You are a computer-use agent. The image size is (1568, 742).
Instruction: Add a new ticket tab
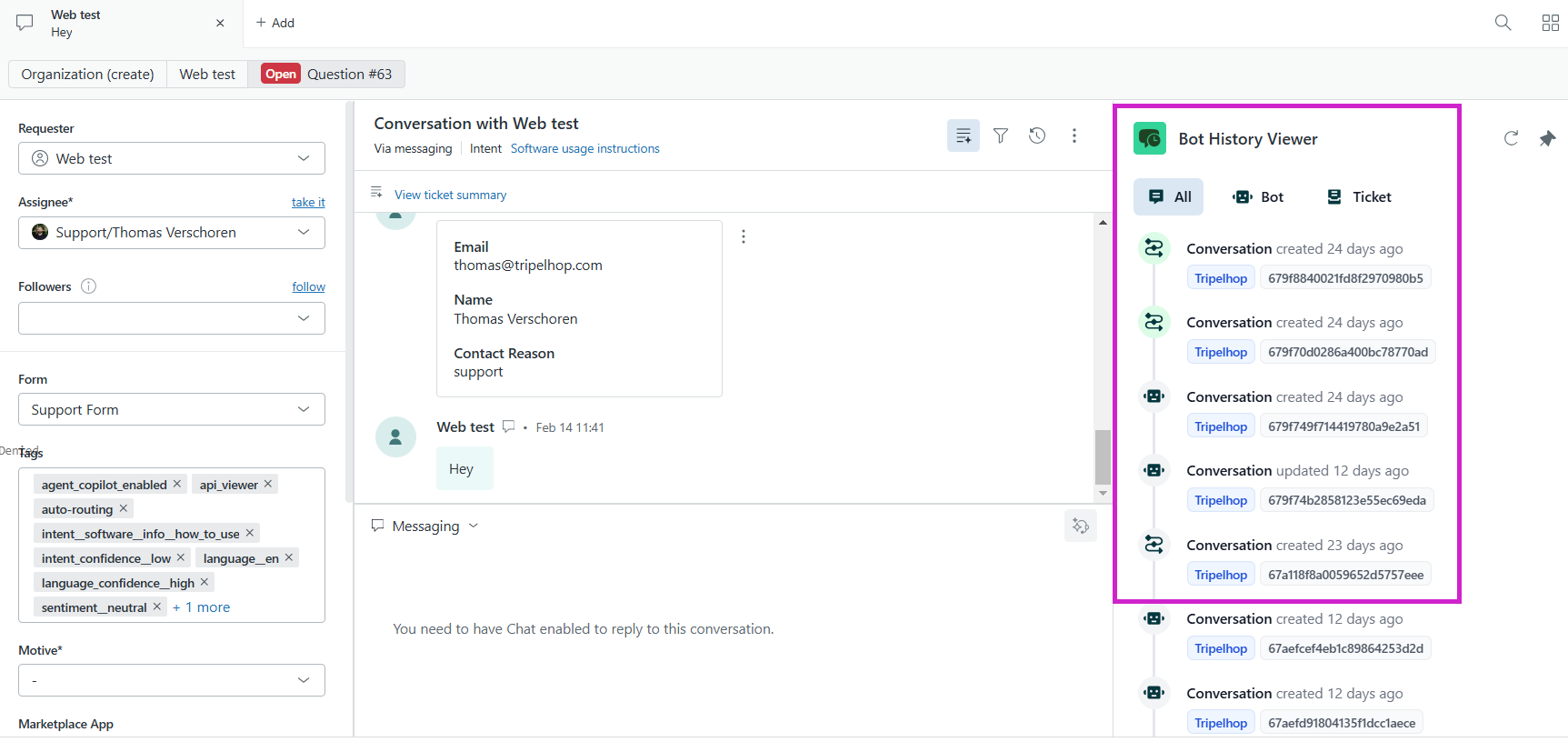tap(275, 23)
